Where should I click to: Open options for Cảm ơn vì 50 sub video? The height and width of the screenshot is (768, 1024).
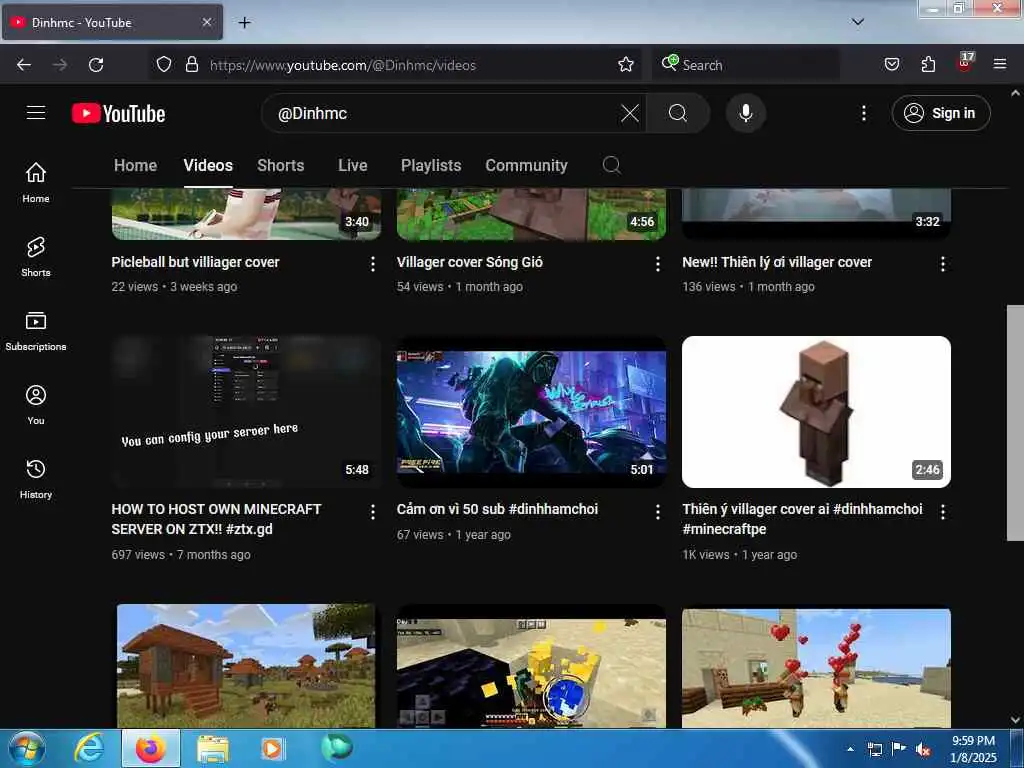pyautogui.click(x=658, y=512)
